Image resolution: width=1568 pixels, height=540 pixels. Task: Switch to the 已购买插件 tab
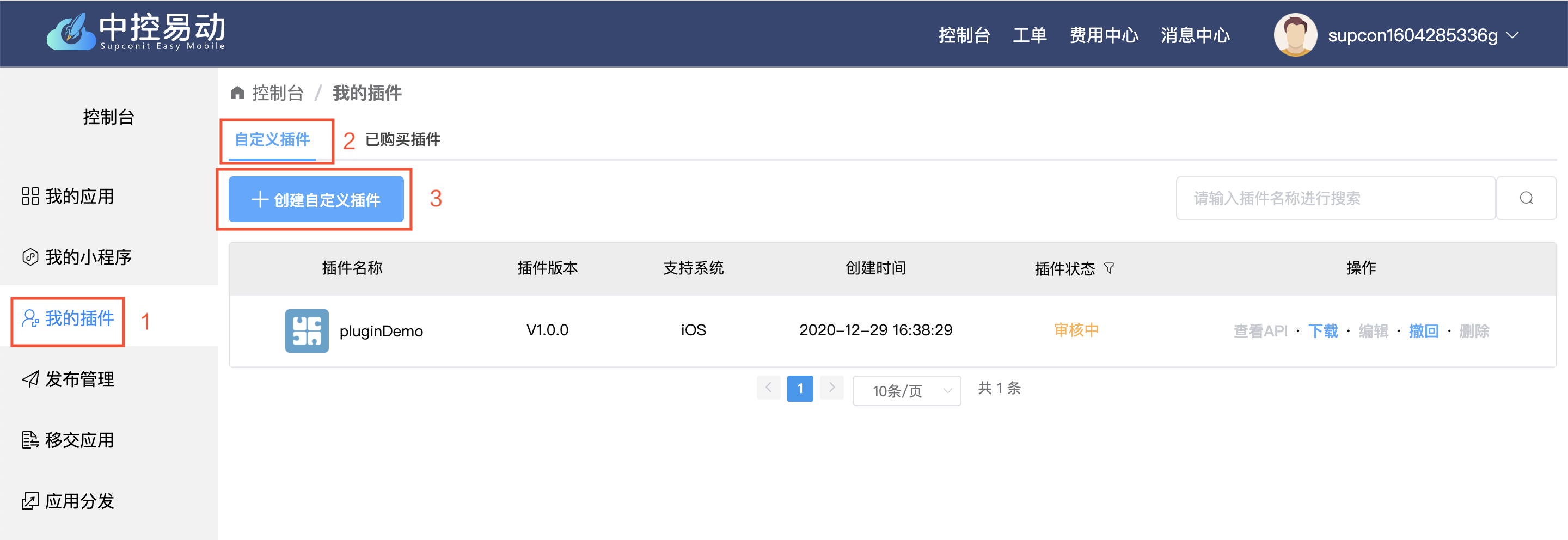[402, 140]
